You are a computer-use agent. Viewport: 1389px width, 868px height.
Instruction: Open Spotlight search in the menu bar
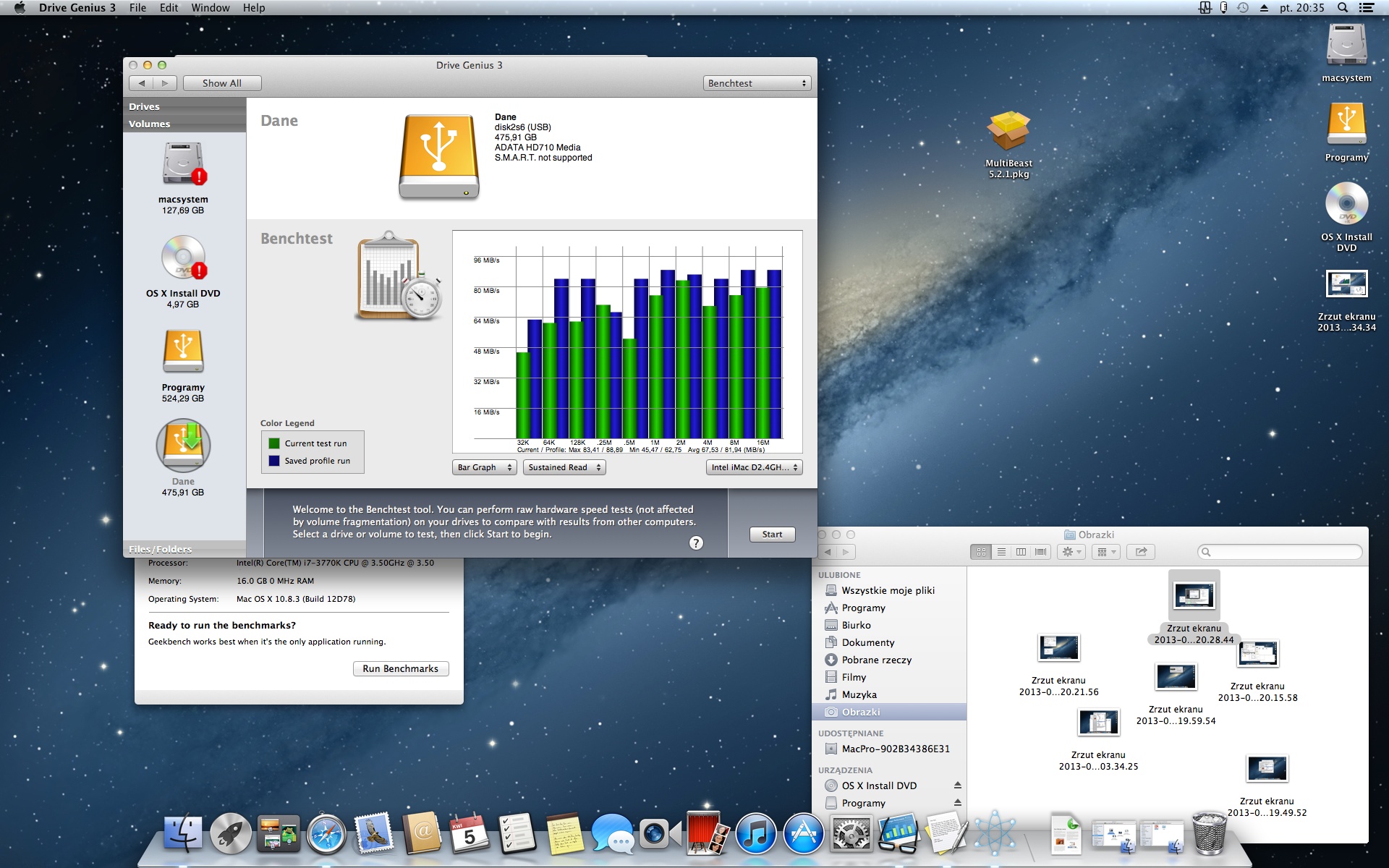pyautogui.click(x=1343, y=8)
